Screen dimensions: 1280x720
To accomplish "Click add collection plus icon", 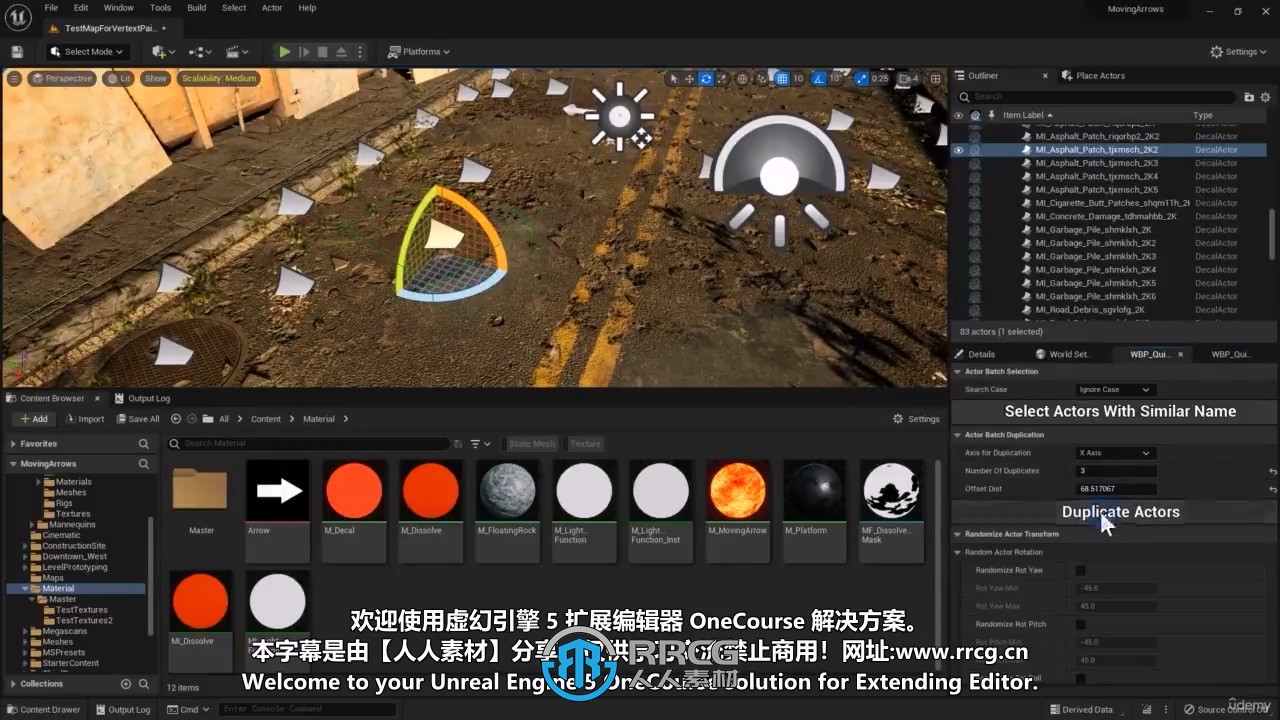I will pos(126,684).
